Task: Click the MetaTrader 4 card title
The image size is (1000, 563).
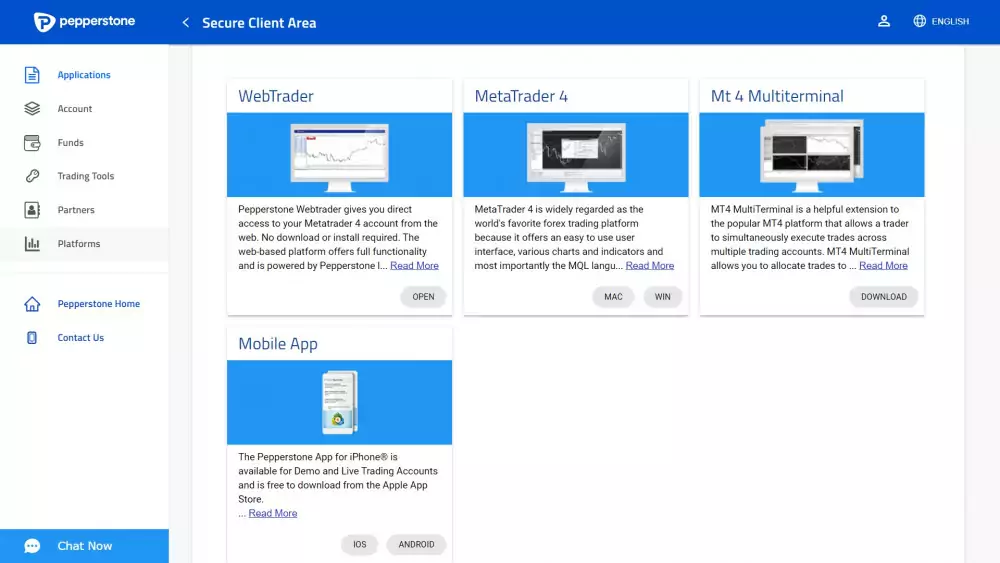Action: coord(520,96)
